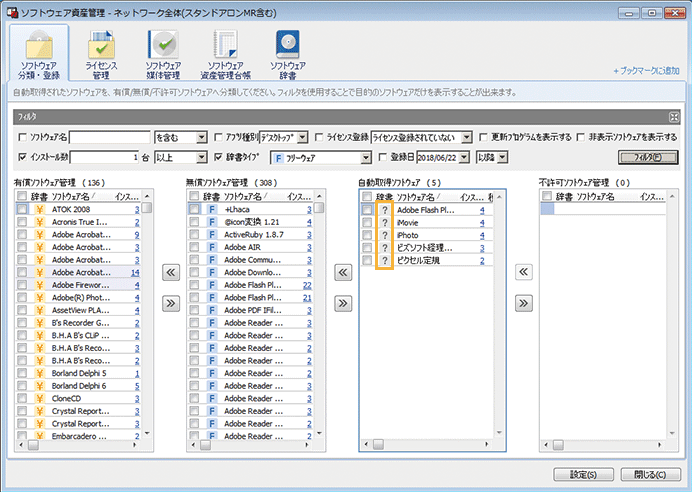Click the yen icon for Borland Delphi 5
The width and height of the screenshot is (692, 492).
(x=40, y=373)
